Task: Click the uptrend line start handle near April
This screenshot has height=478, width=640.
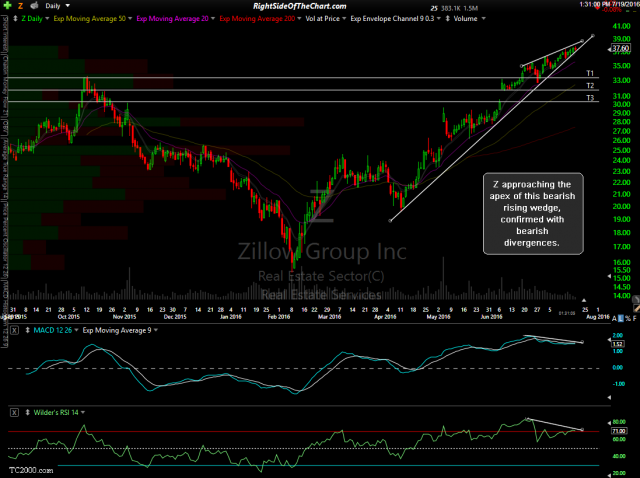Action: pos(390,221)
